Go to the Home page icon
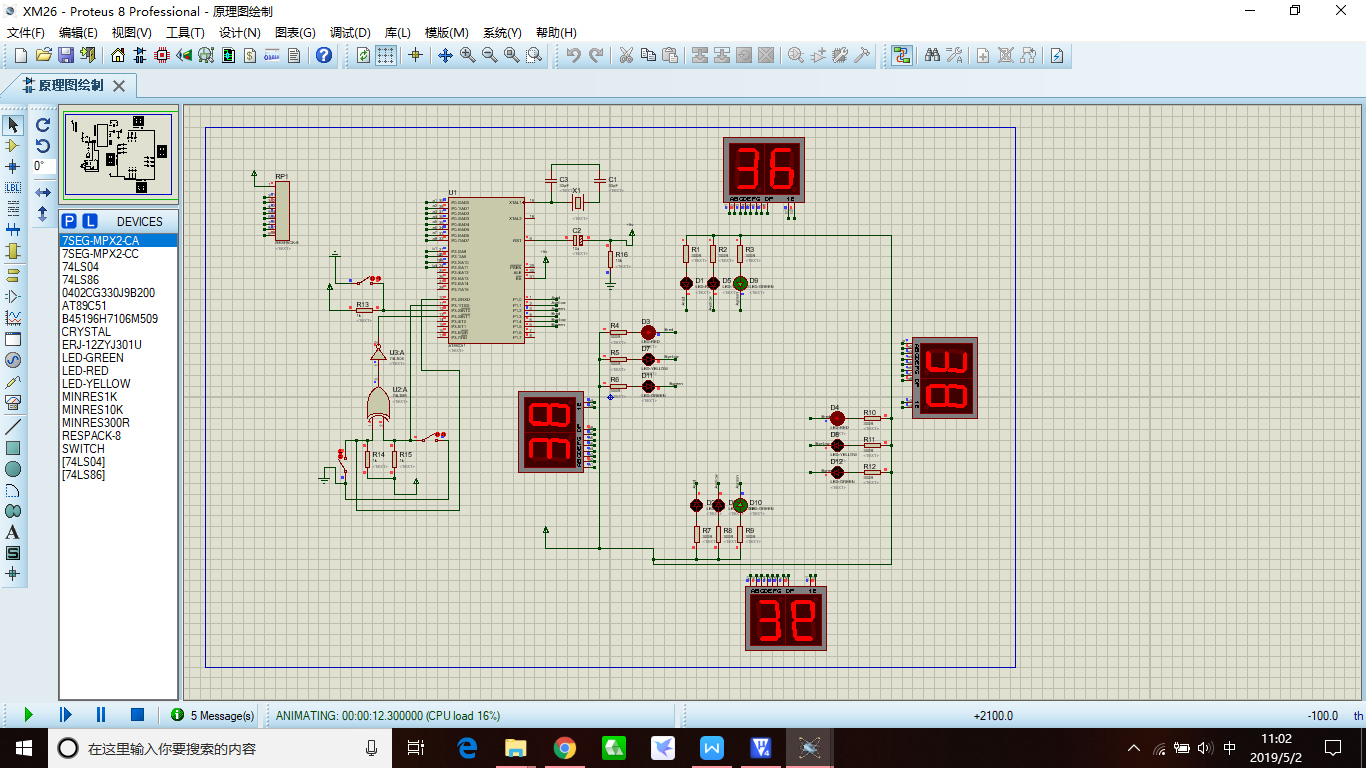Viewport: 1366px width, 768px height. [x=118, y=55]
